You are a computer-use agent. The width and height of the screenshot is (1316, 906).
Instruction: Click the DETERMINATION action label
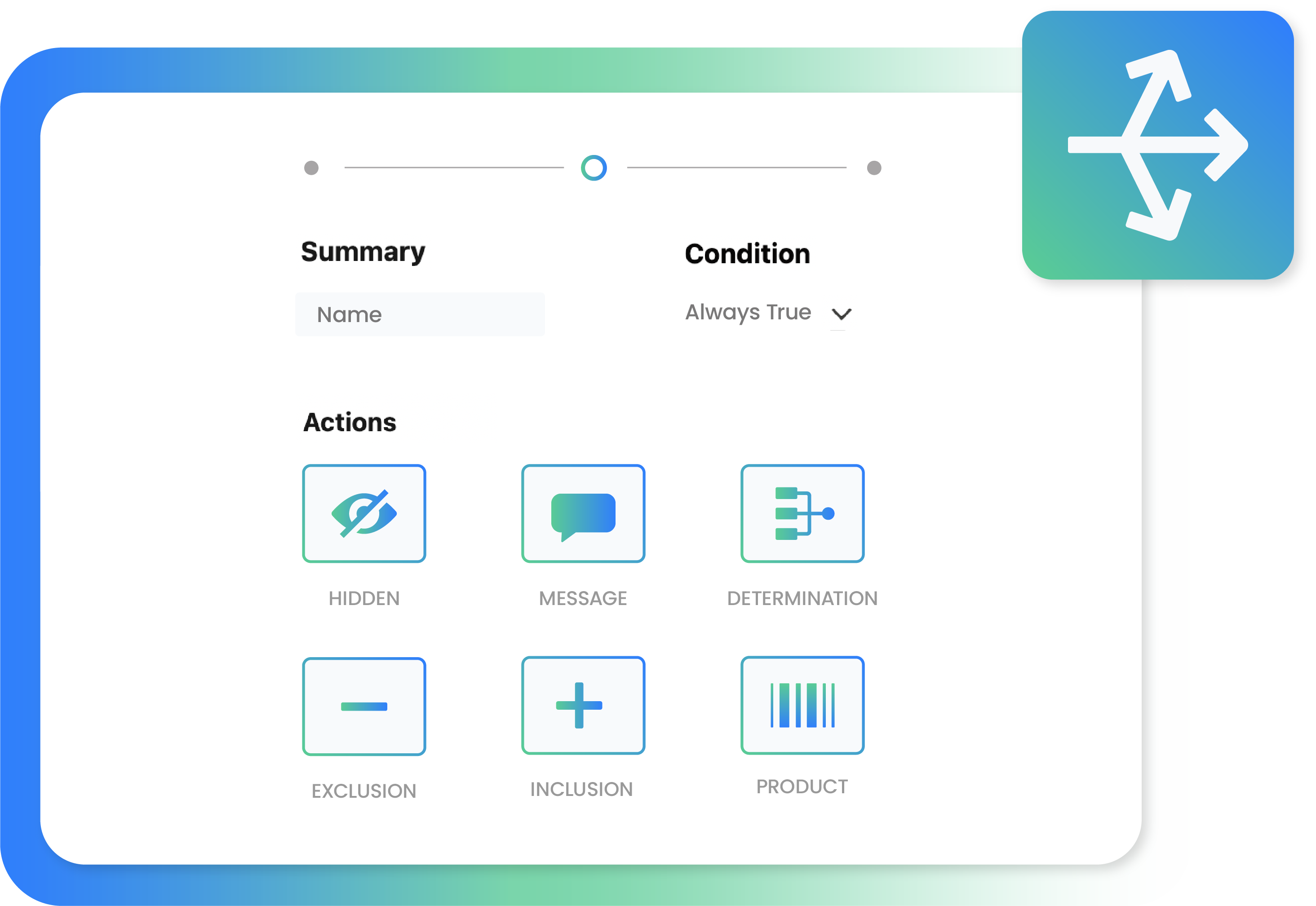[802, 598]
